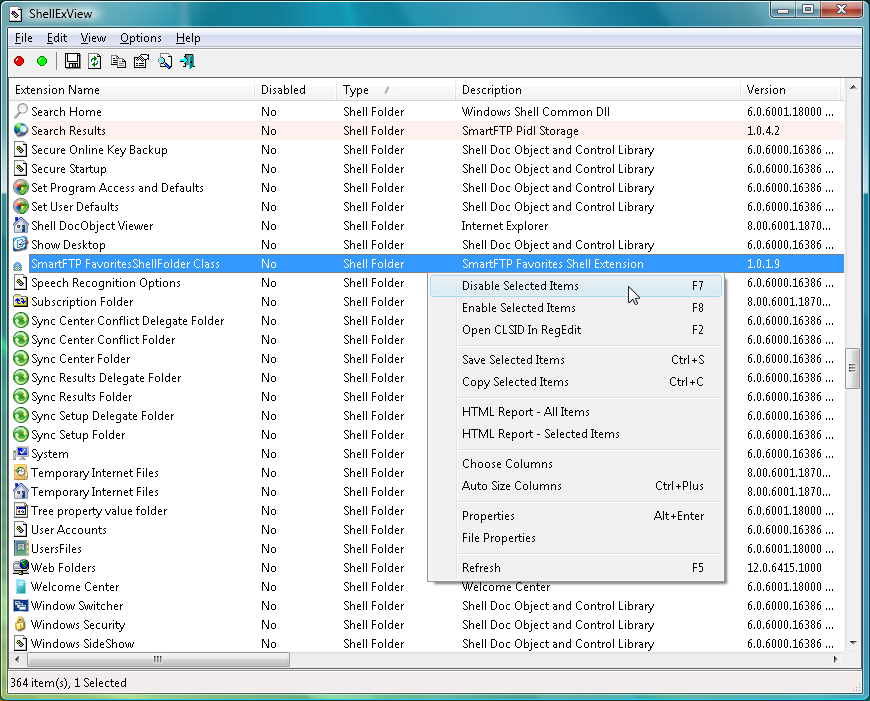870x701 pixels.
Task: Click the Copy Selected Items toolbar icon
Action: [118, 61]
